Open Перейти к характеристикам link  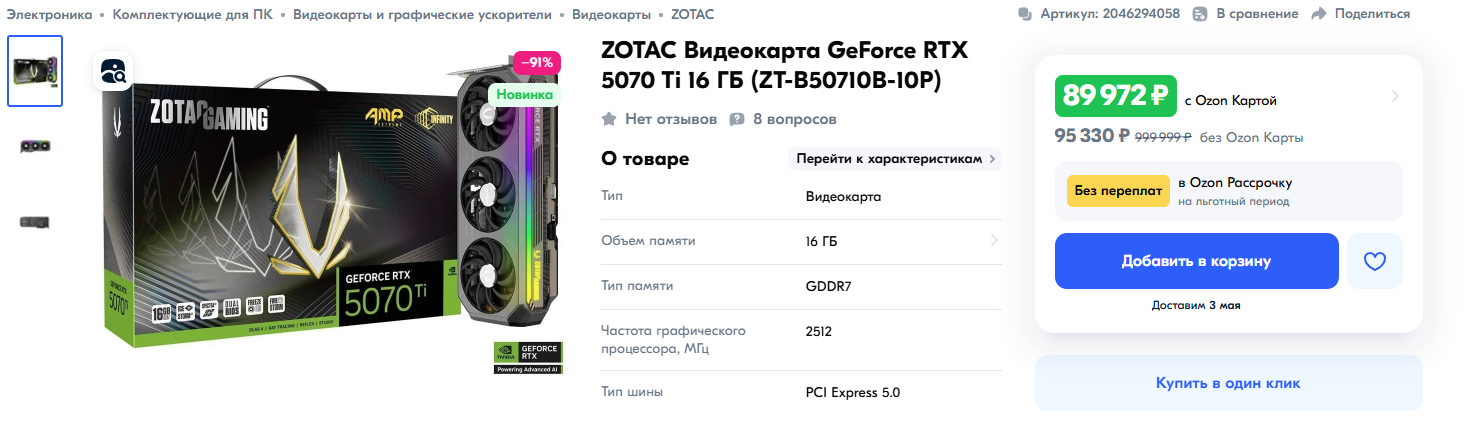click(x=895, y=159)
